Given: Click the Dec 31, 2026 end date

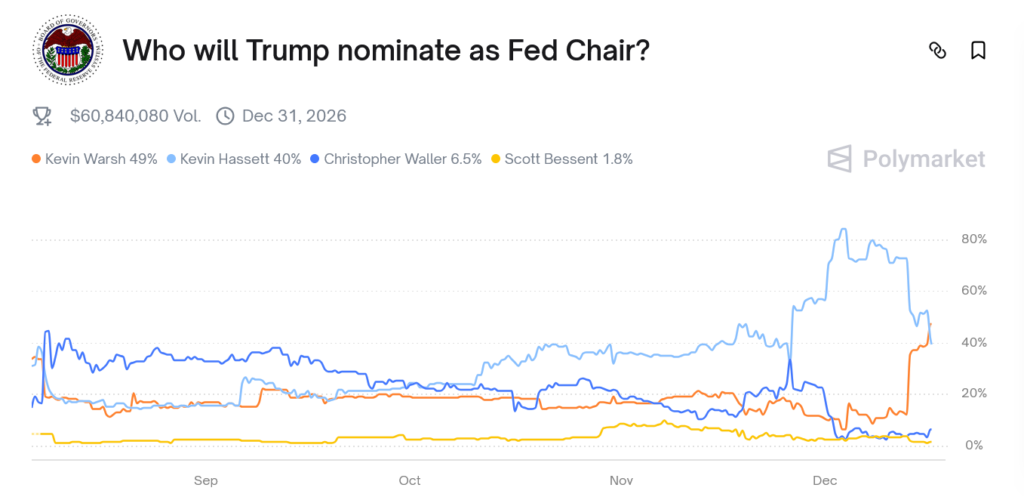Looking at the screenshot, I should pos(294,116).
